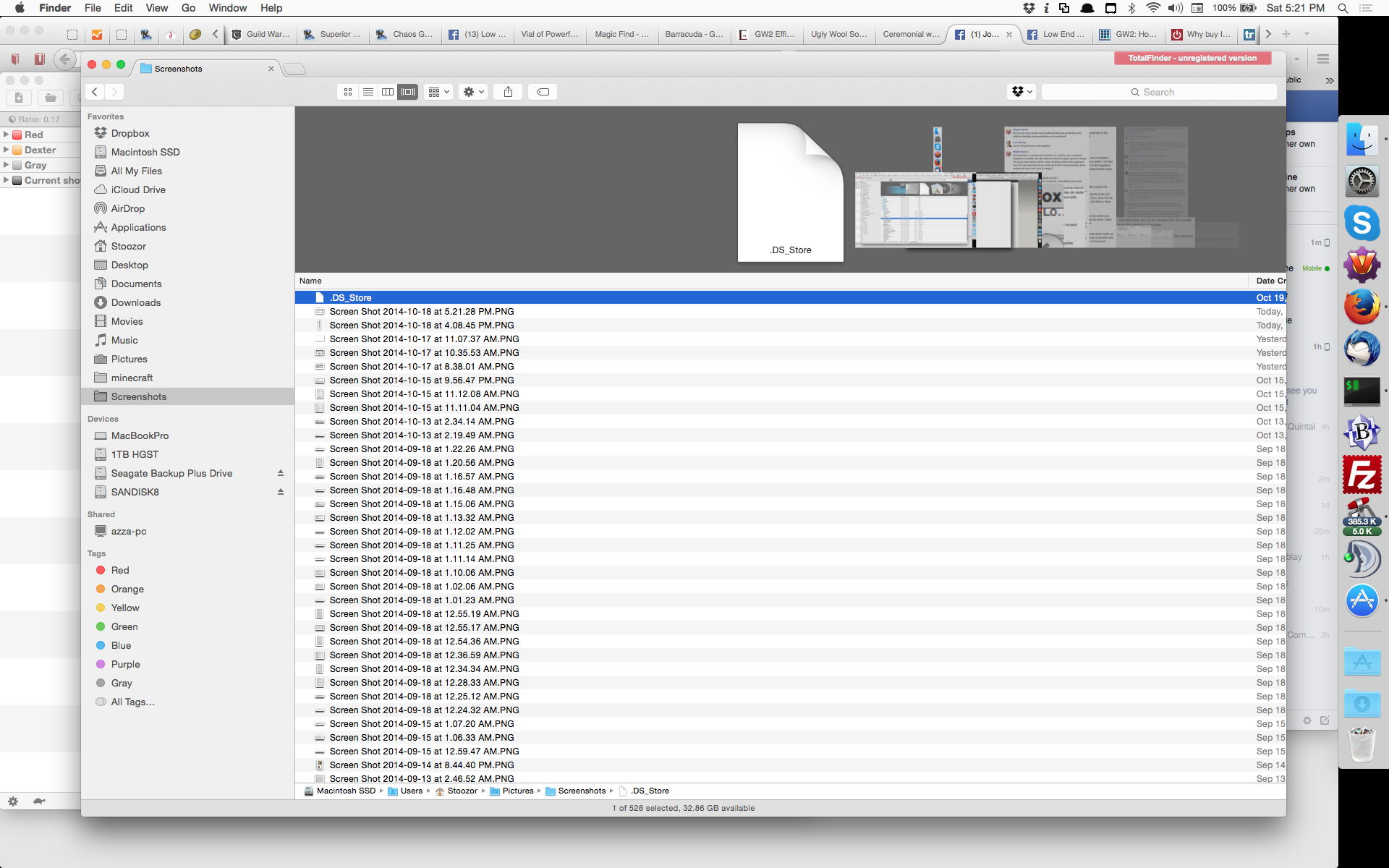Click the TotalFinder unregistered version button

point(1192,58)
